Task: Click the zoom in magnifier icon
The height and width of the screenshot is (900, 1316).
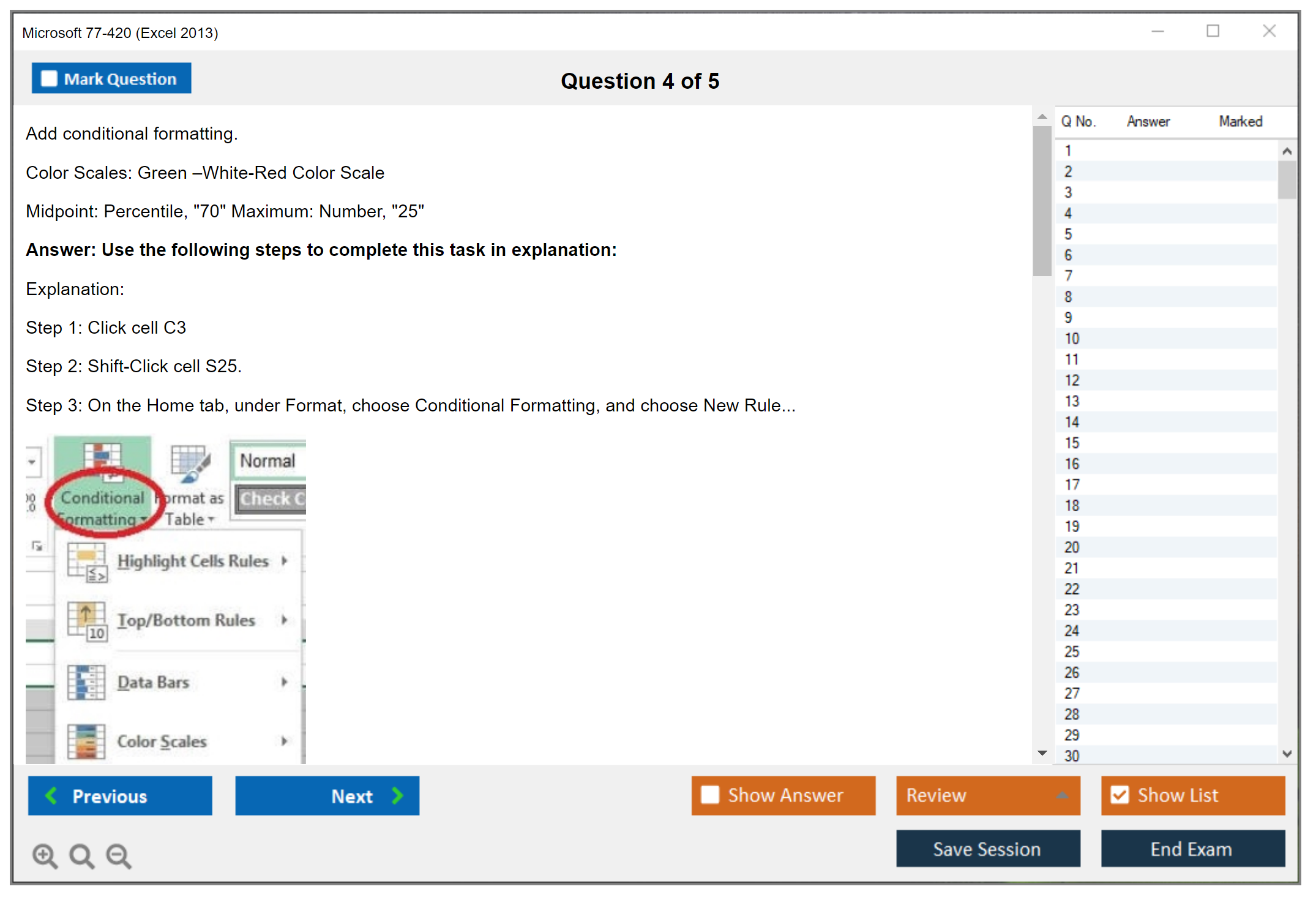Action: coord(45,855)
